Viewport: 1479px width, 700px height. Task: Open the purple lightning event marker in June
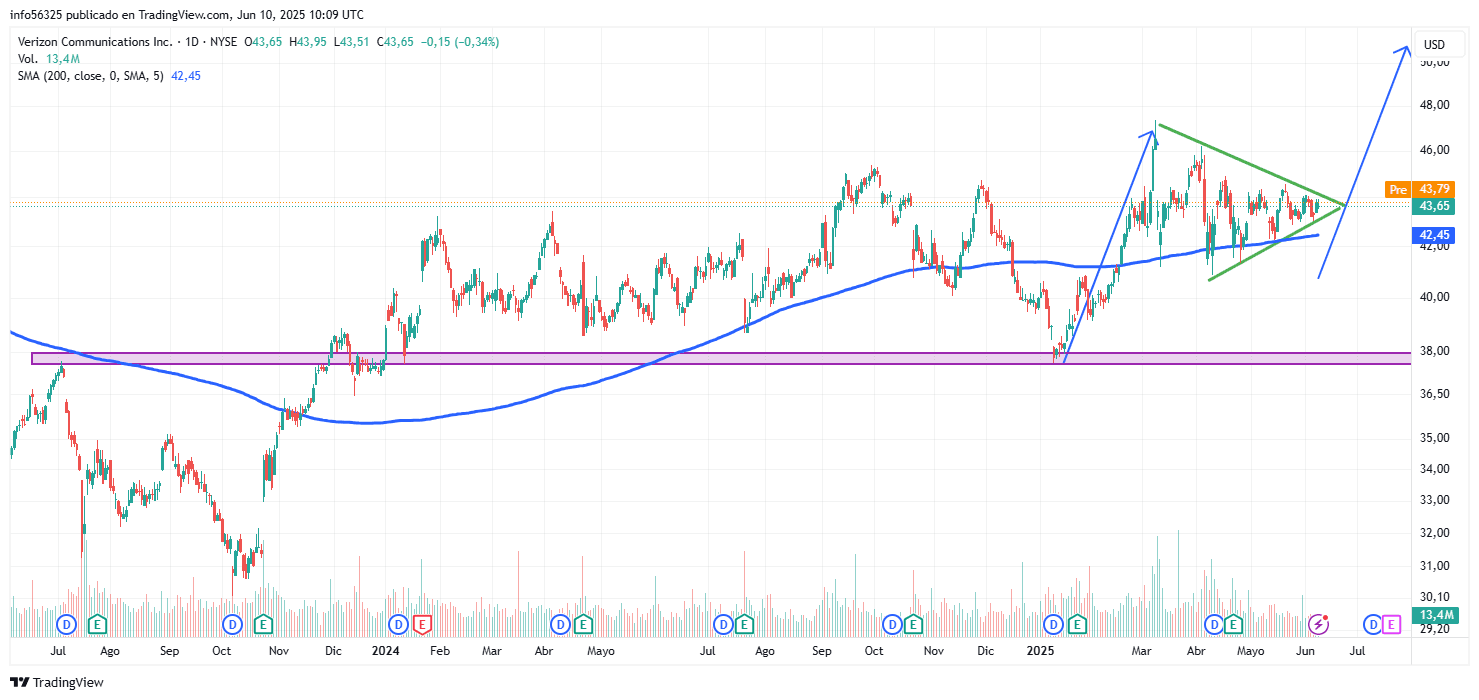tap(1319, 624)
